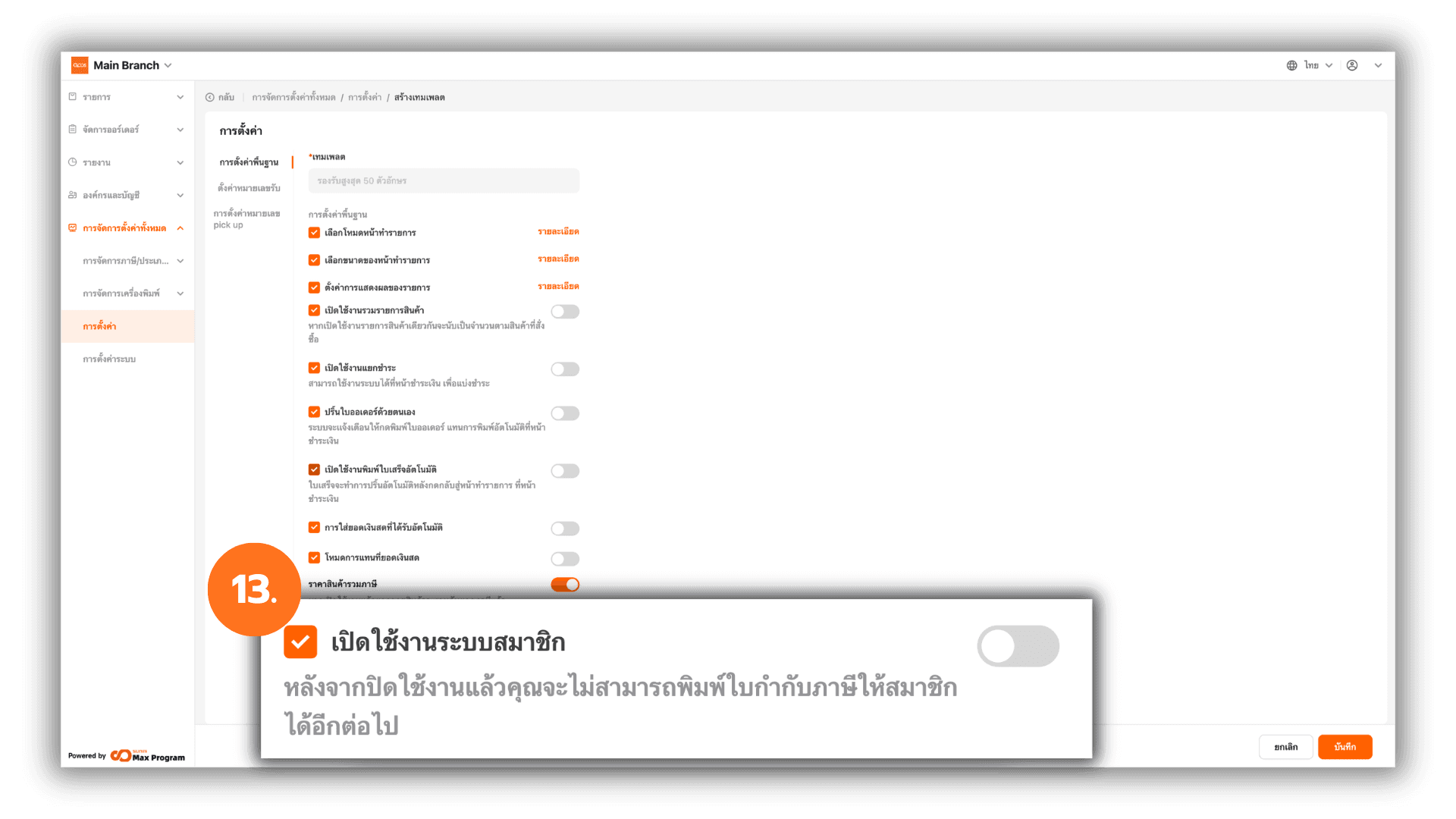Expand the การจัดการเครื่องพิมพ์ submenu chevron

[x=180, y=293]
